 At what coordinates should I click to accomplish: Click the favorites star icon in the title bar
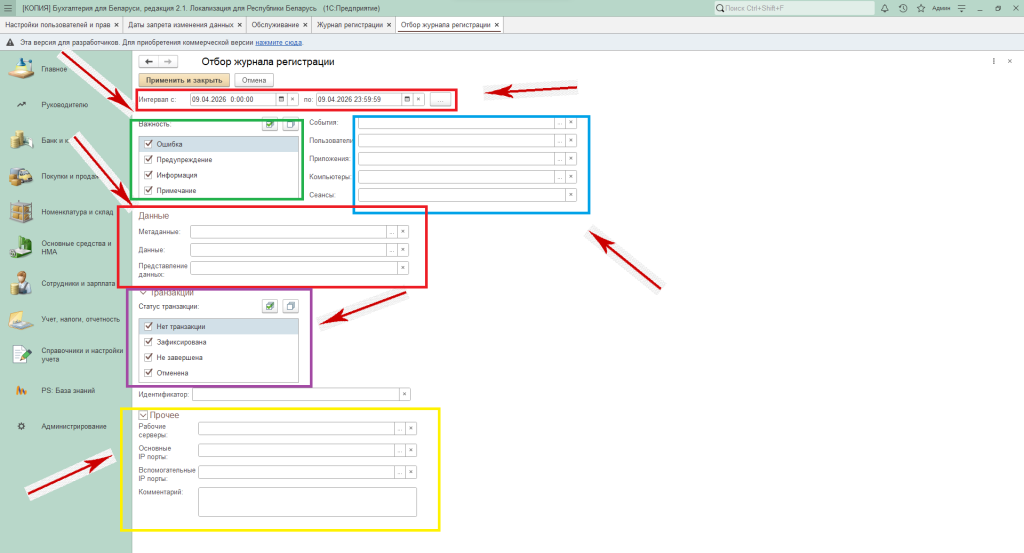920,8
